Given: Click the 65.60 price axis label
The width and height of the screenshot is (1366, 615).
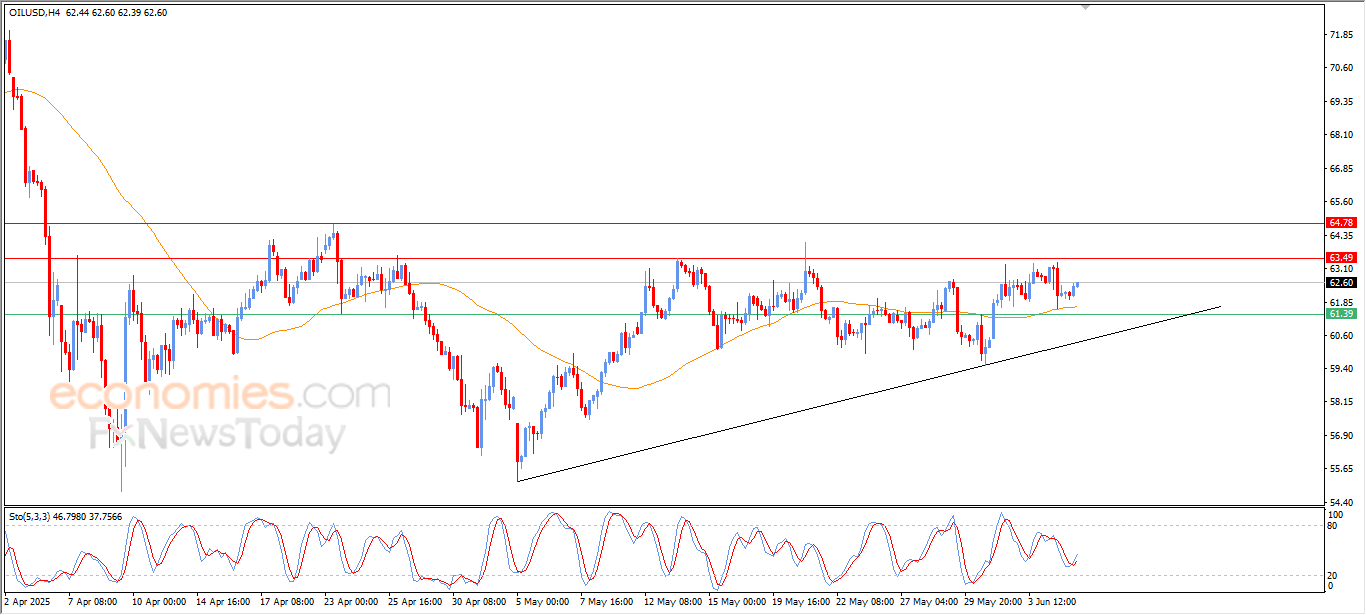Looking at the screenshot, I should (x=1341, y=201).
